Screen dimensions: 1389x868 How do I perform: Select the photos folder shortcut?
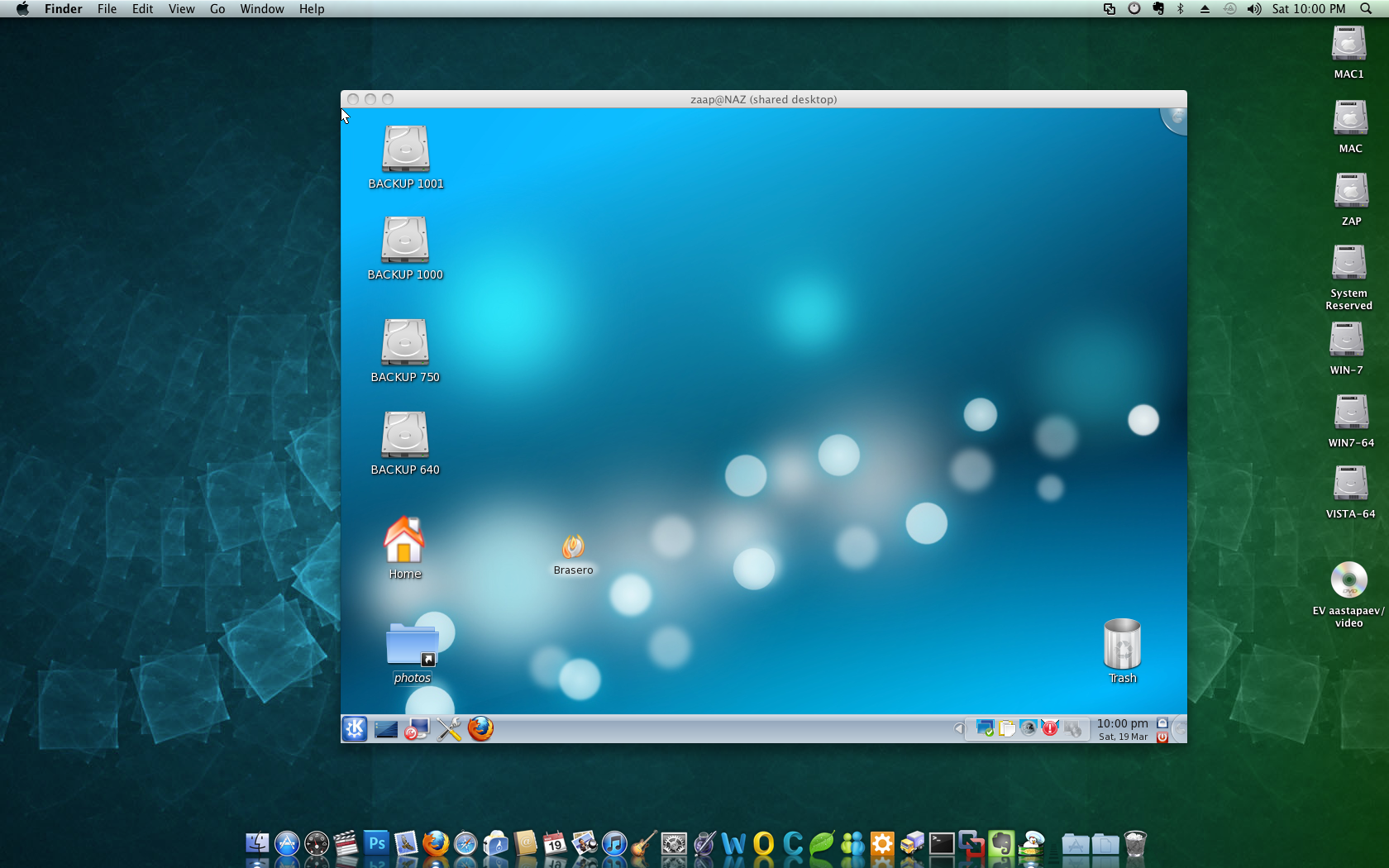tap(412, 653)
